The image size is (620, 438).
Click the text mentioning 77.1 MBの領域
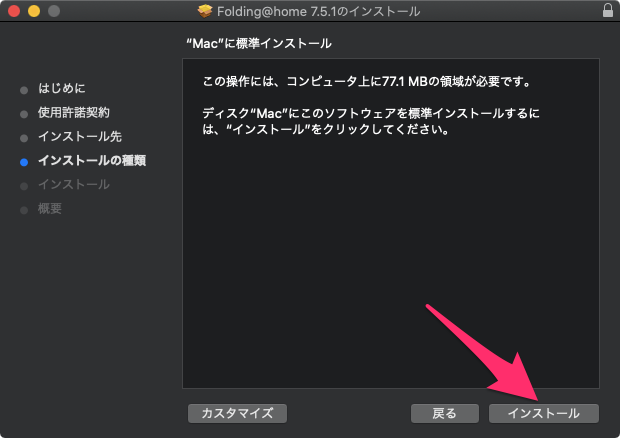point(367,82)
